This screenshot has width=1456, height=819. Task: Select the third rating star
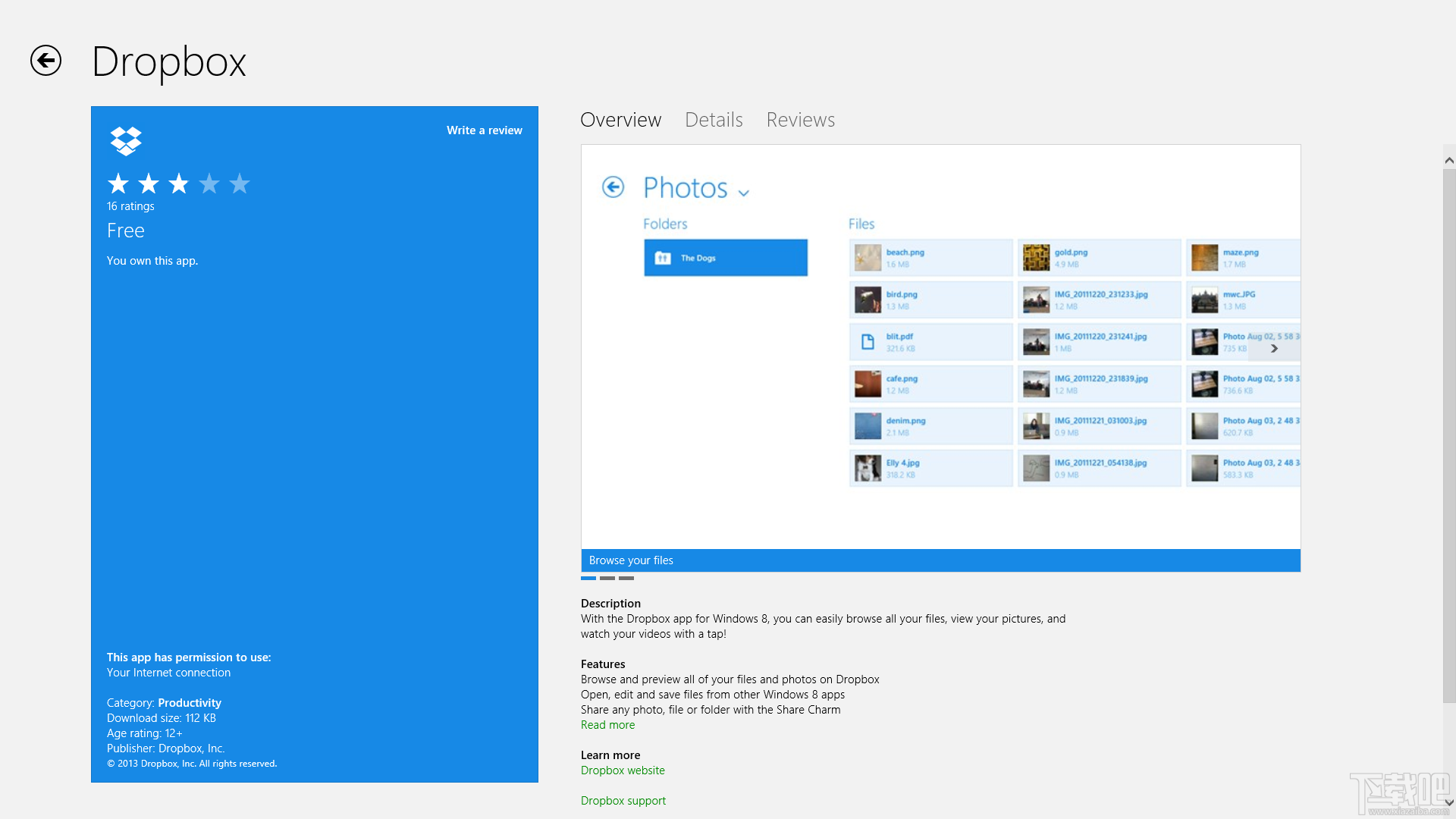pos(178,184)
